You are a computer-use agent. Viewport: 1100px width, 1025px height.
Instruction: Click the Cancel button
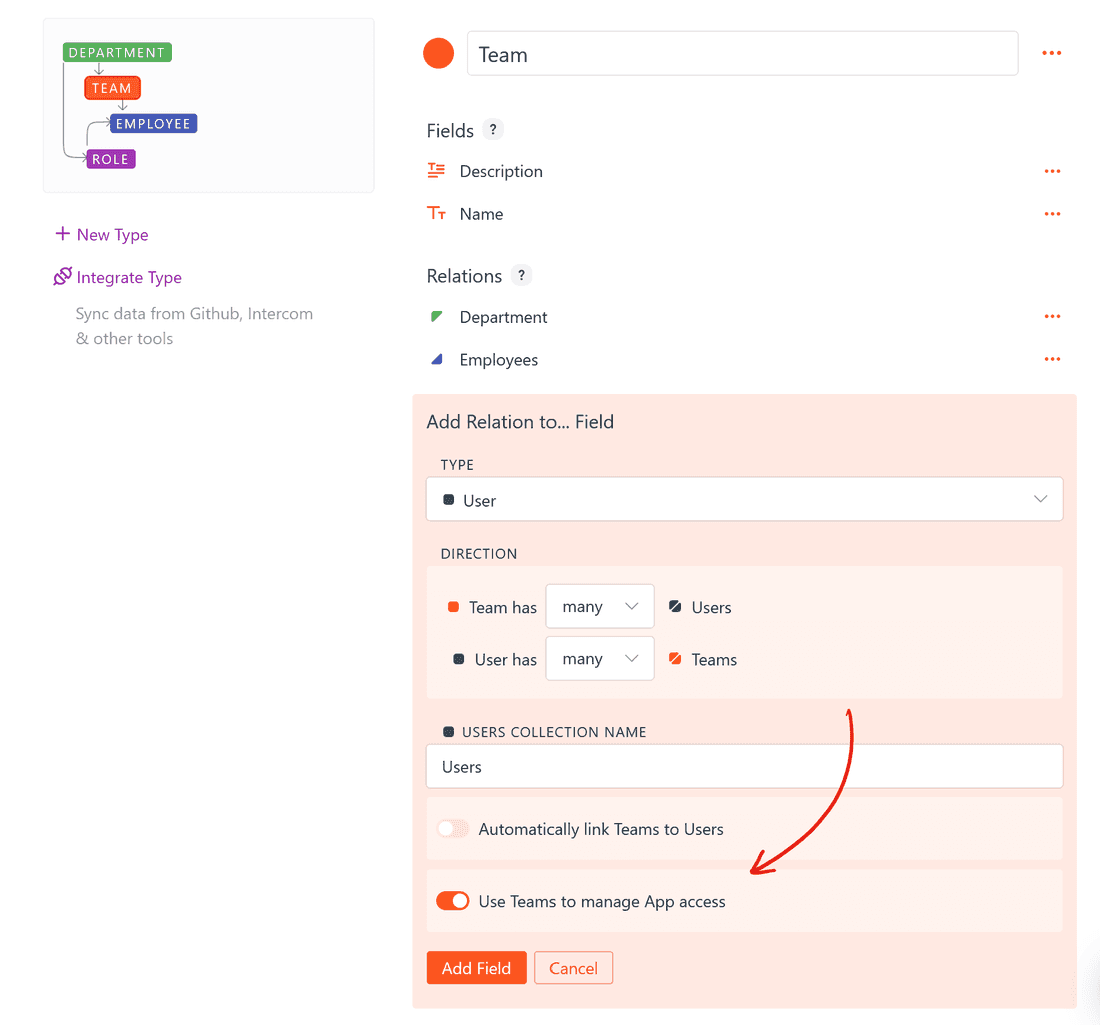[x=573, y=967]
